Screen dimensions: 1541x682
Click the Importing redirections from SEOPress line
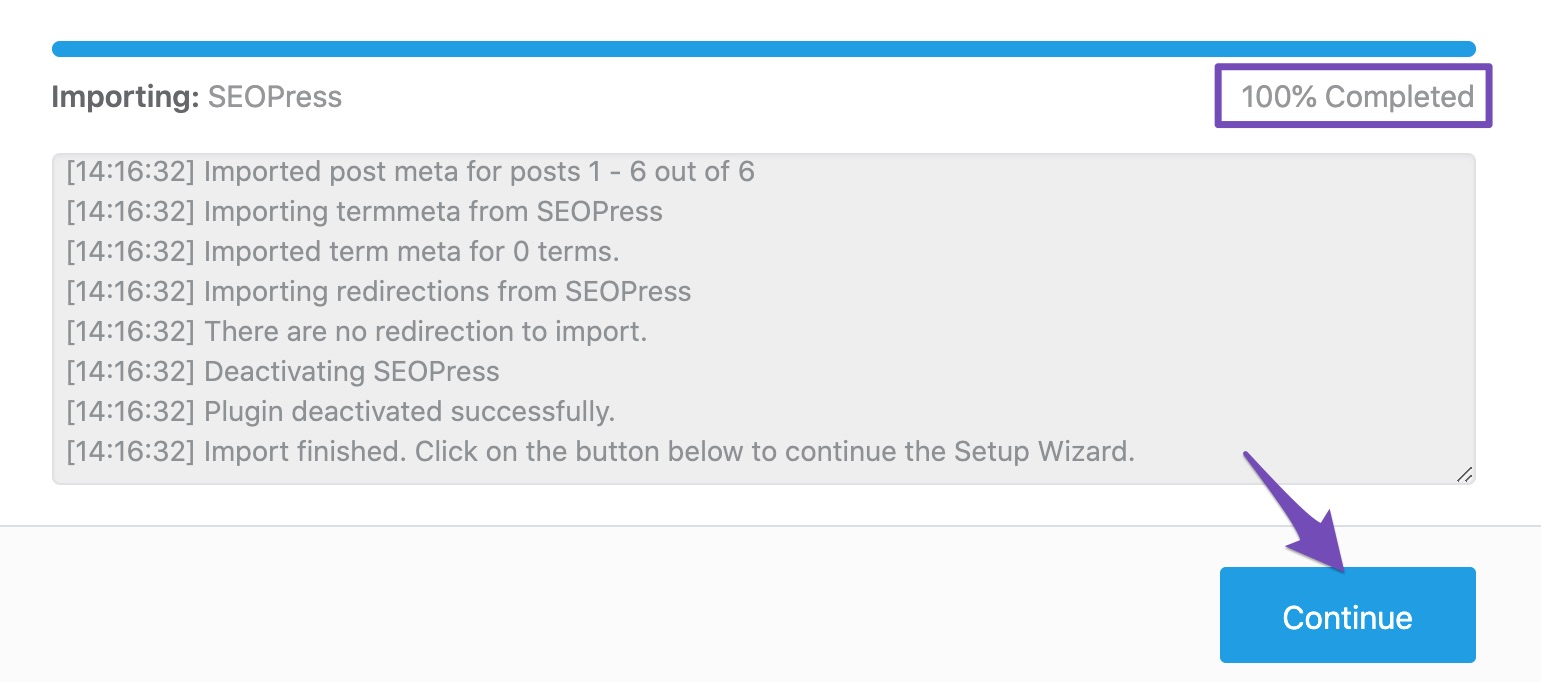(379, 292)
